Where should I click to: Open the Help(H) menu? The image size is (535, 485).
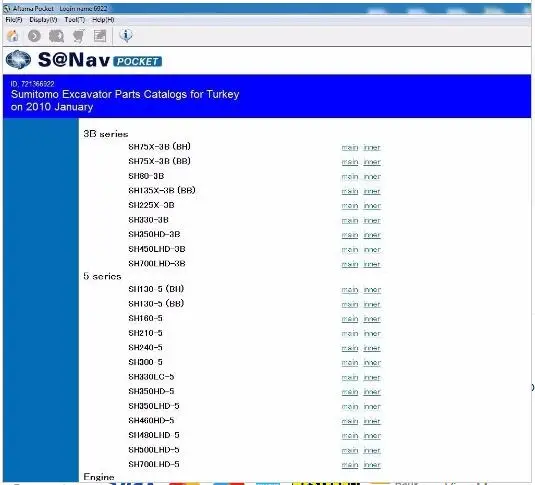(x=103, y=20)
